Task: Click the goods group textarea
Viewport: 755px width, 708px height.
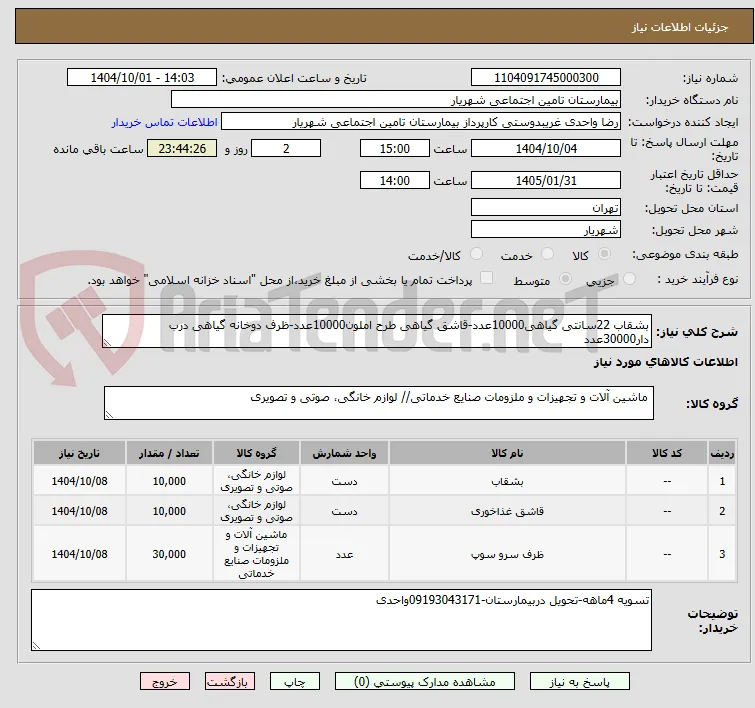Action: (x=378, y=403)
